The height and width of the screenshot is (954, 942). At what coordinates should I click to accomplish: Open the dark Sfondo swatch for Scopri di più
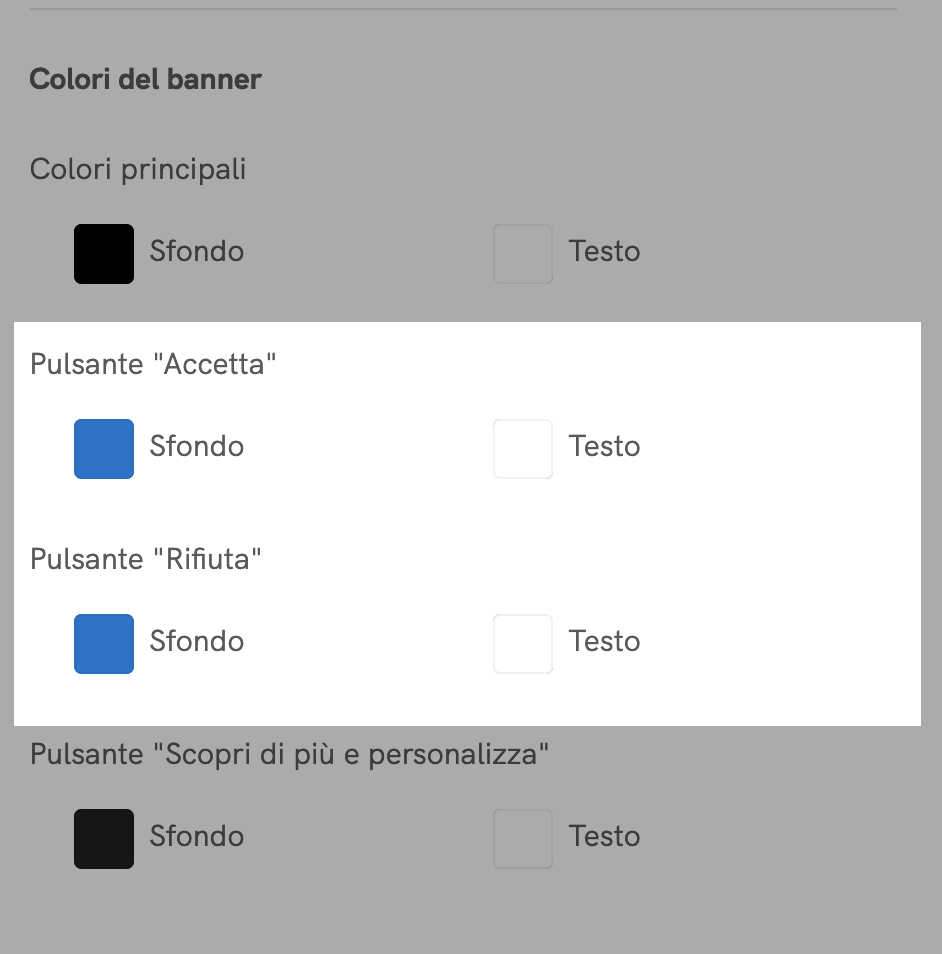[104, 838]
